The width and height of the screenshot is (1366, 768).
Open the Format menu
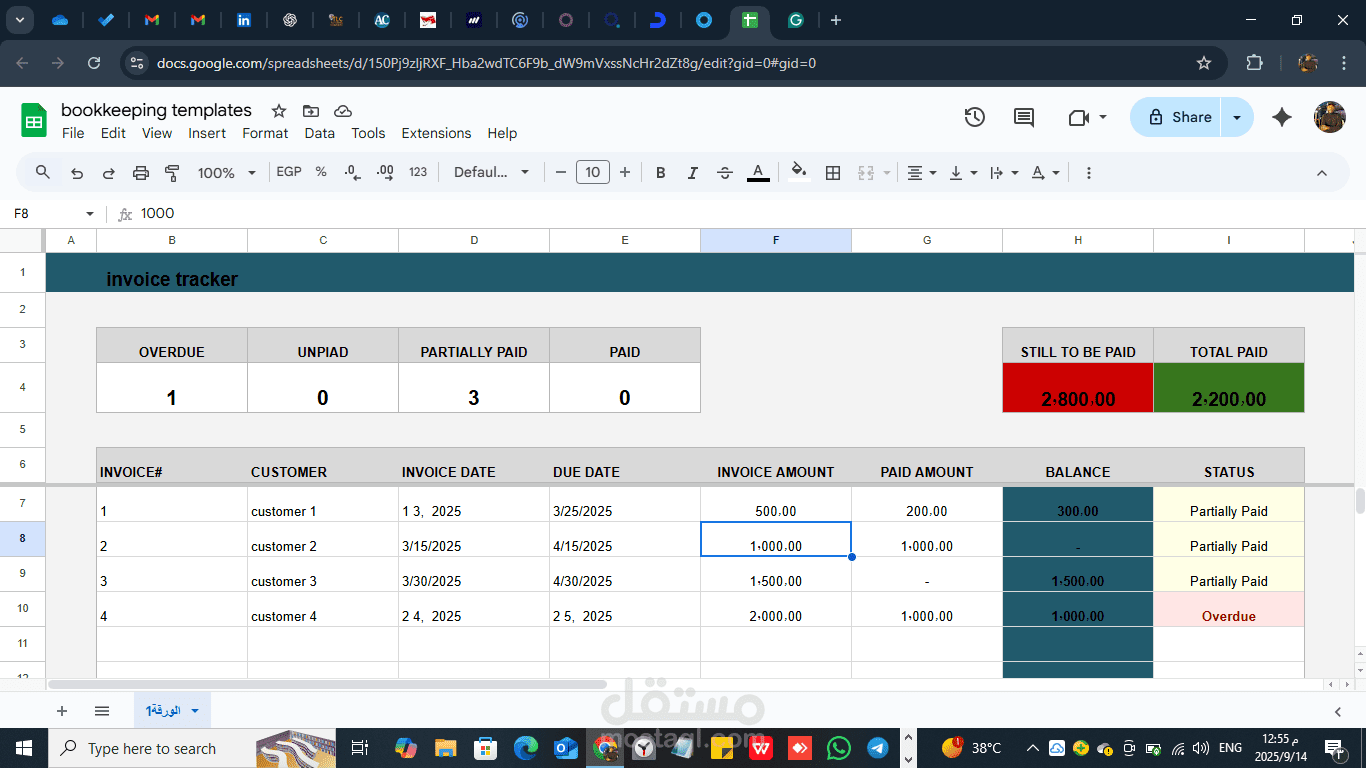[265, 133]
